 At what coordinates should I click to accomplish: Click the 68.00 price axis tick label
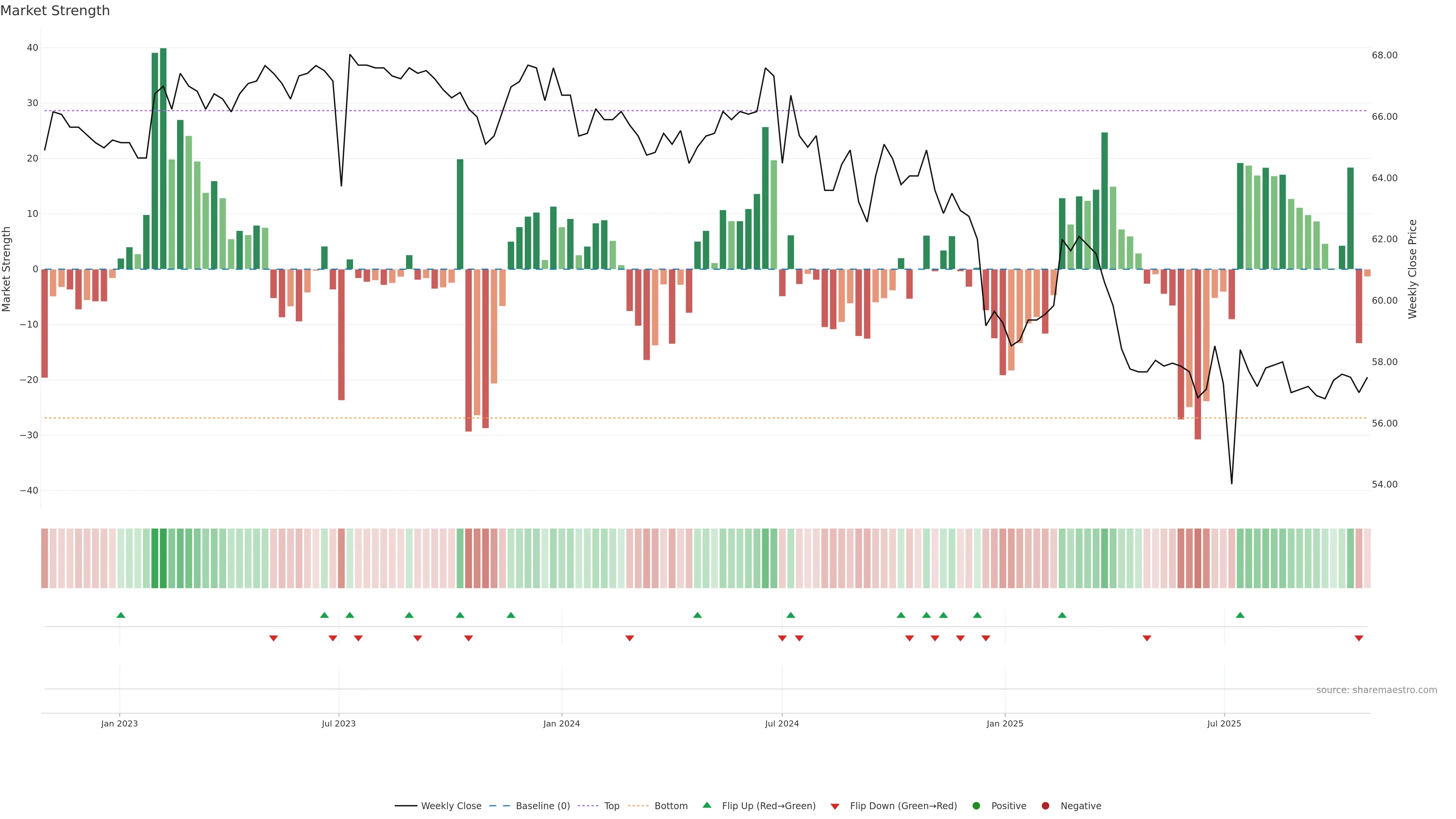click(1384, 55)
